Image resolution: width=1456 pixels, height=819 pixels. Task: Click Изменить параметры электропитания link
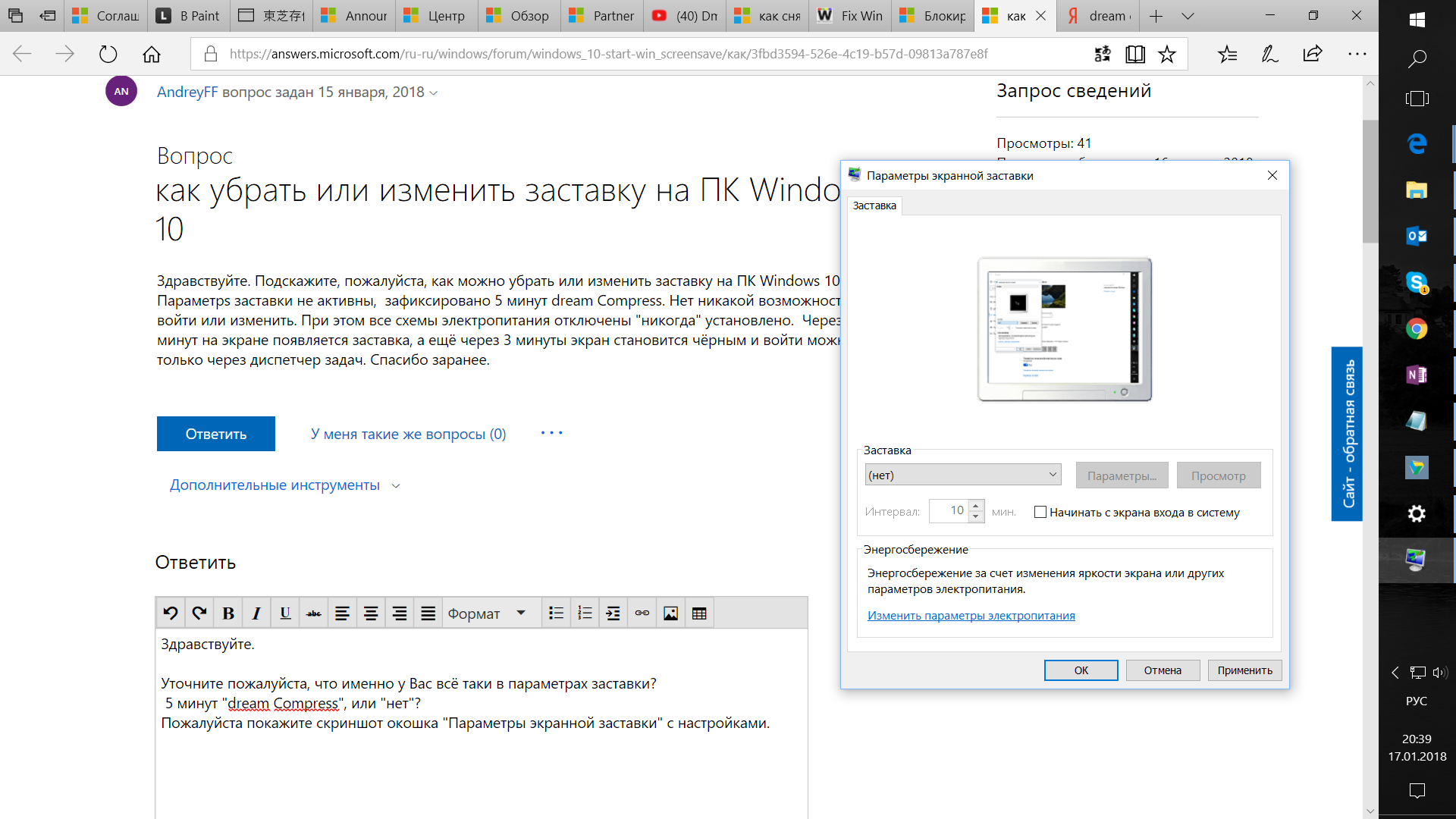click(971, 615)
